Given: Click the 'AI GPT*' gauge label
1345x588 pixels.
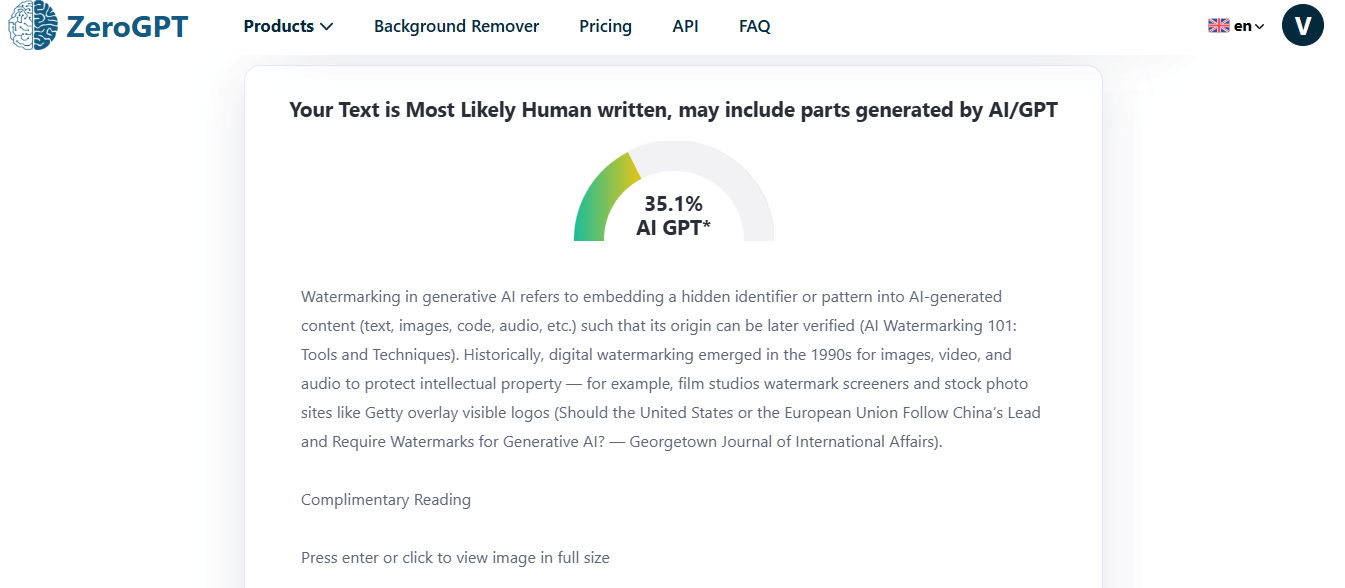Looking at the screenshot, I should pyautogui.click(x=673, y=228).
